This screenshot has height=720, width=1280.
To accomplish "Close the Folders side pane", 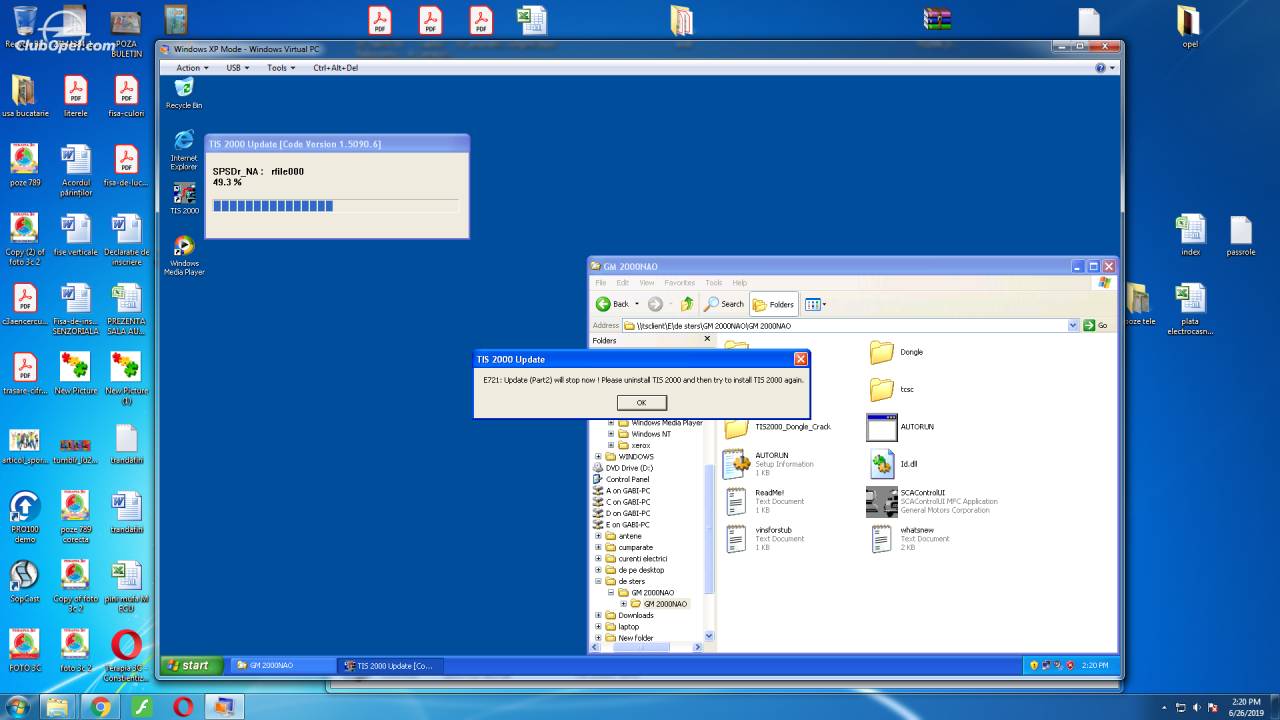I will 707,339.
